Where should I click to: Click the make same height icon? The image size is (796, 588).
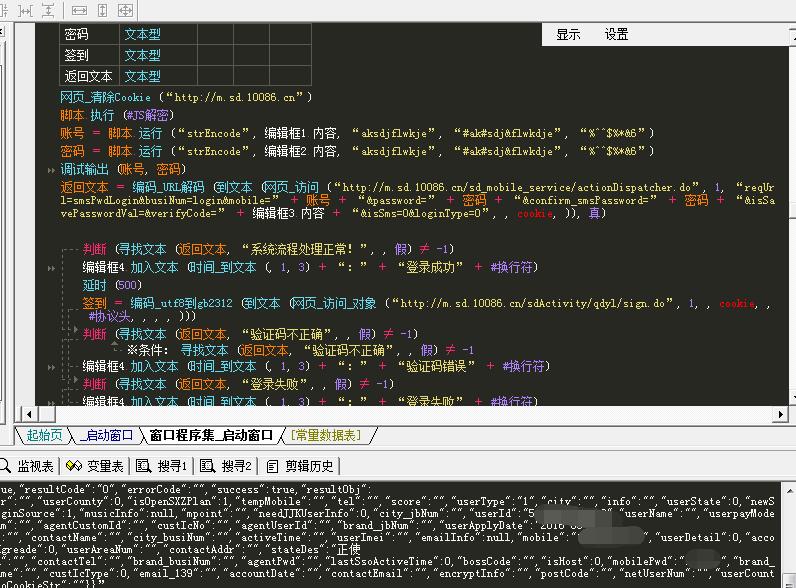102,10
